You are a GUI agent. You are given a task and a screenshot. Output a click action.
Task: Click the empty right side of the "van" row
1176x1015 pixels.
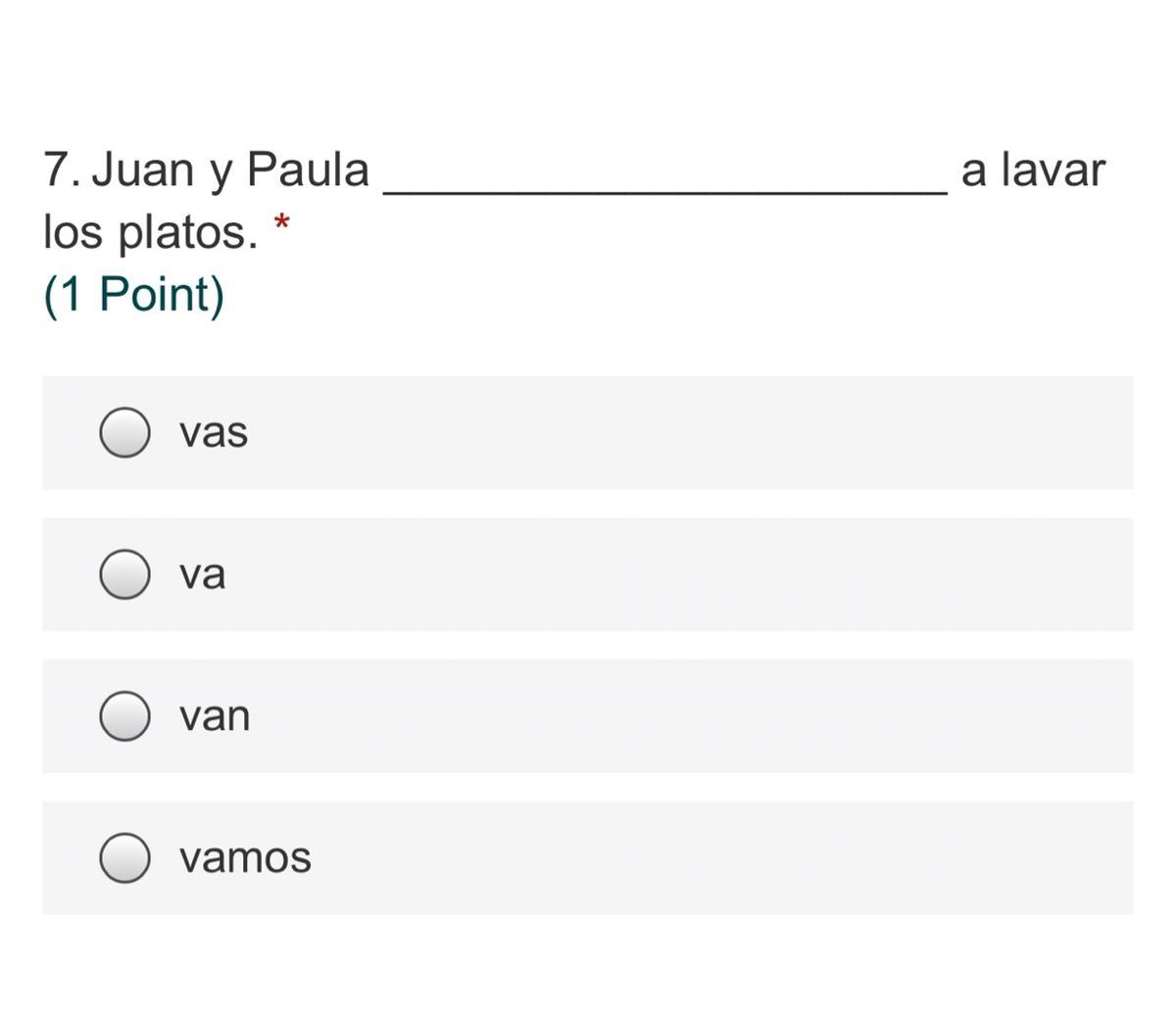(784, 716)
